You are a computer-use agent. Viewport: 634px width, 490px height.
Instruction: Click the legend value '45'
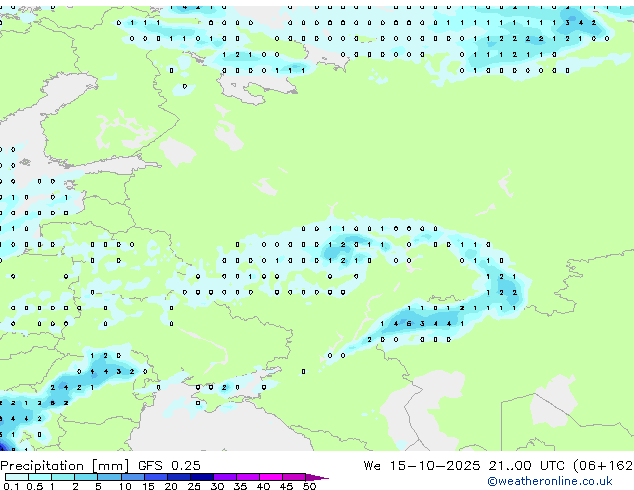(x=286, y=486)
